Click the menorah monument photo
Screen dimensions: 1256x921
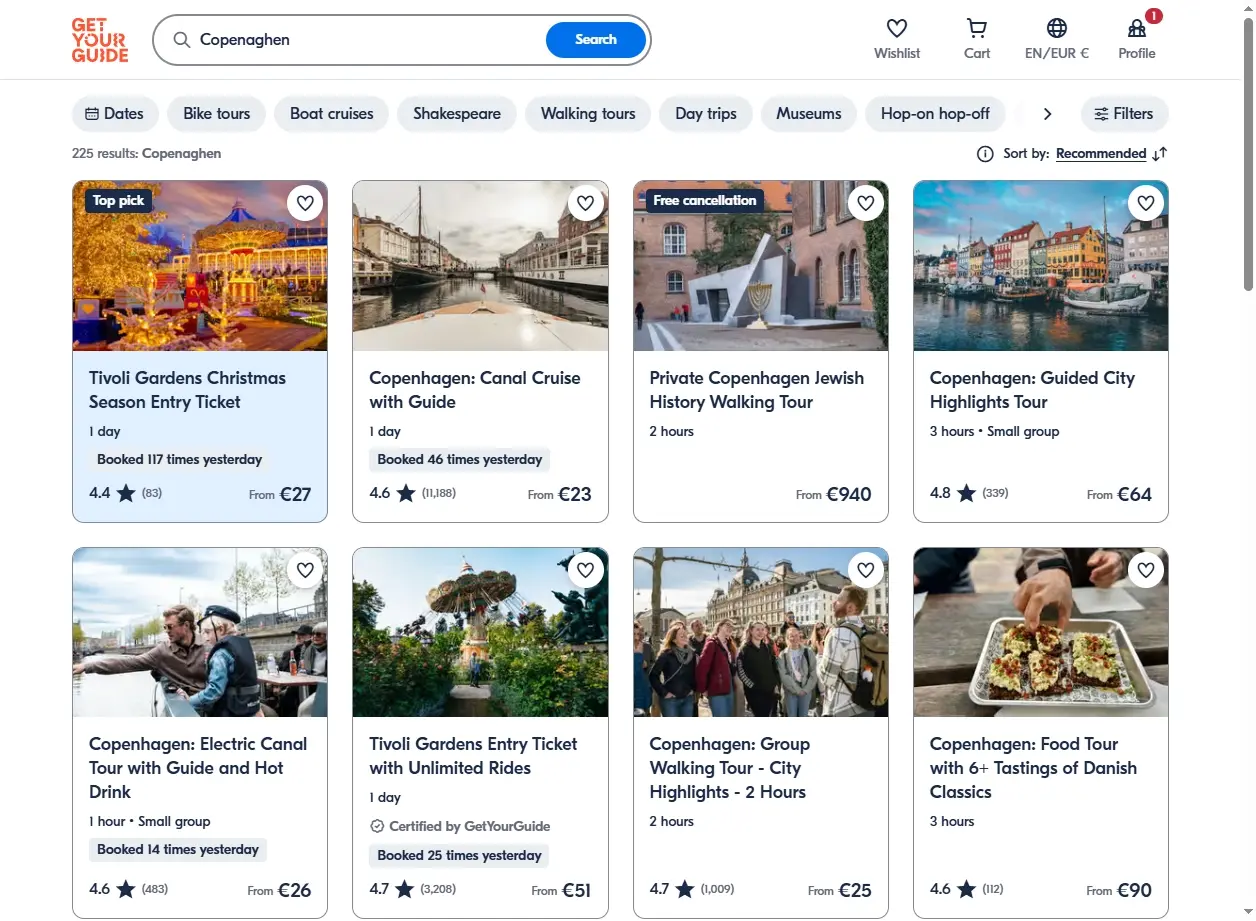[761, 266]
